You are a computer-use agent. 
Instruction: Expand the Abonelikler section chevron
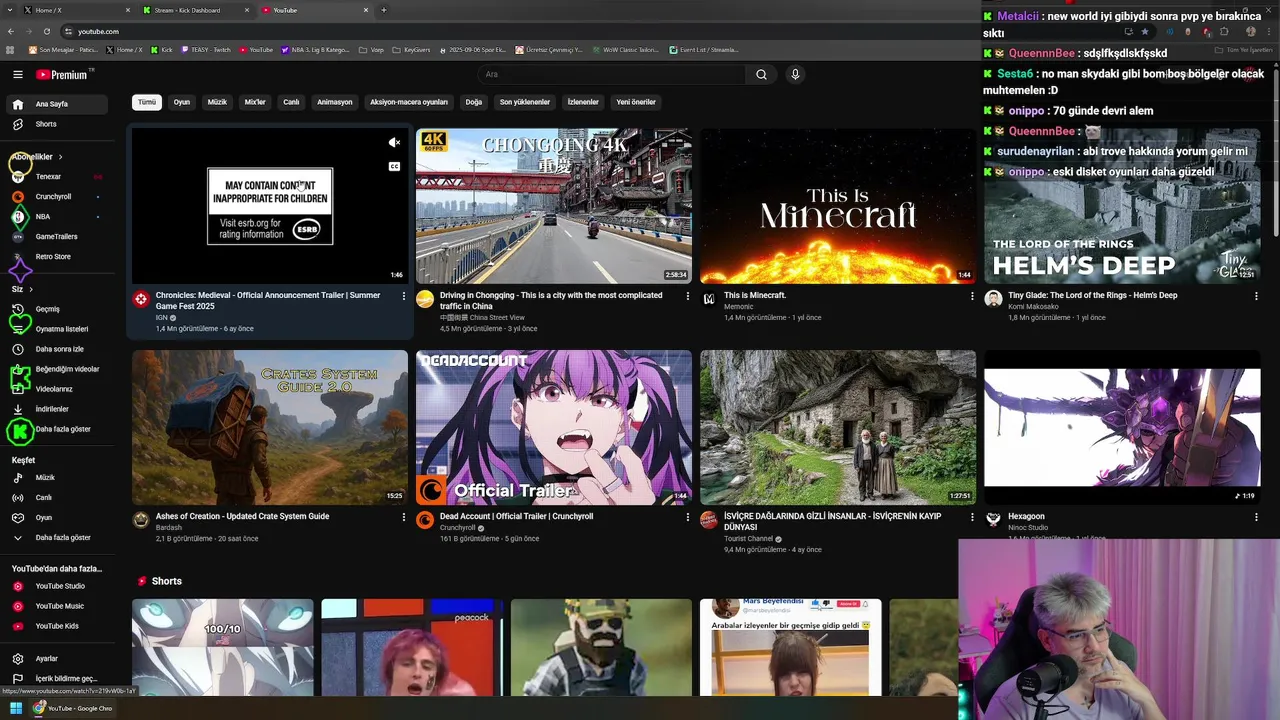[60, 157]
